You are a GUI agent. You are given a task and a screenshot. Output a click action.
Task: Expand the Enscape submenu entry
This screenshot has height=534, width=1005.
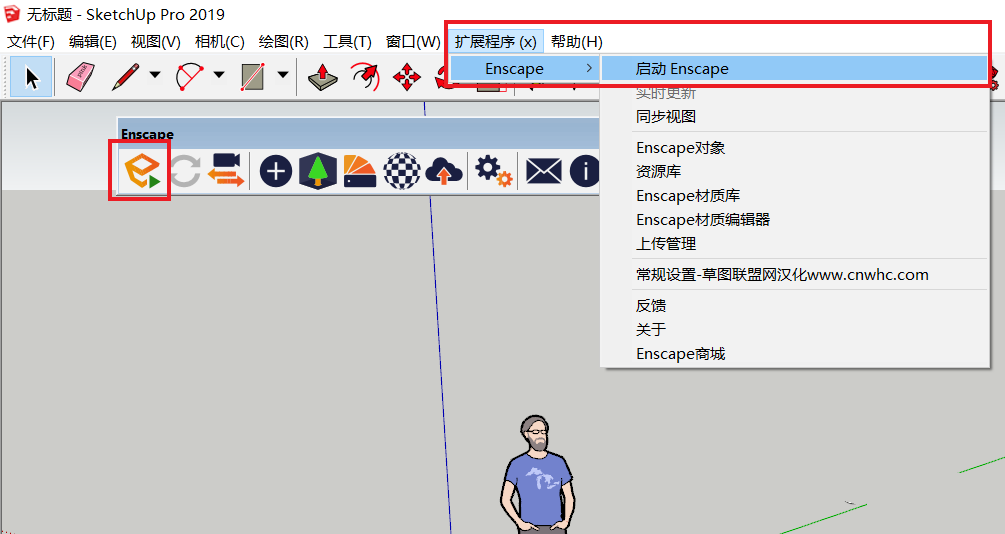(524, 69)
